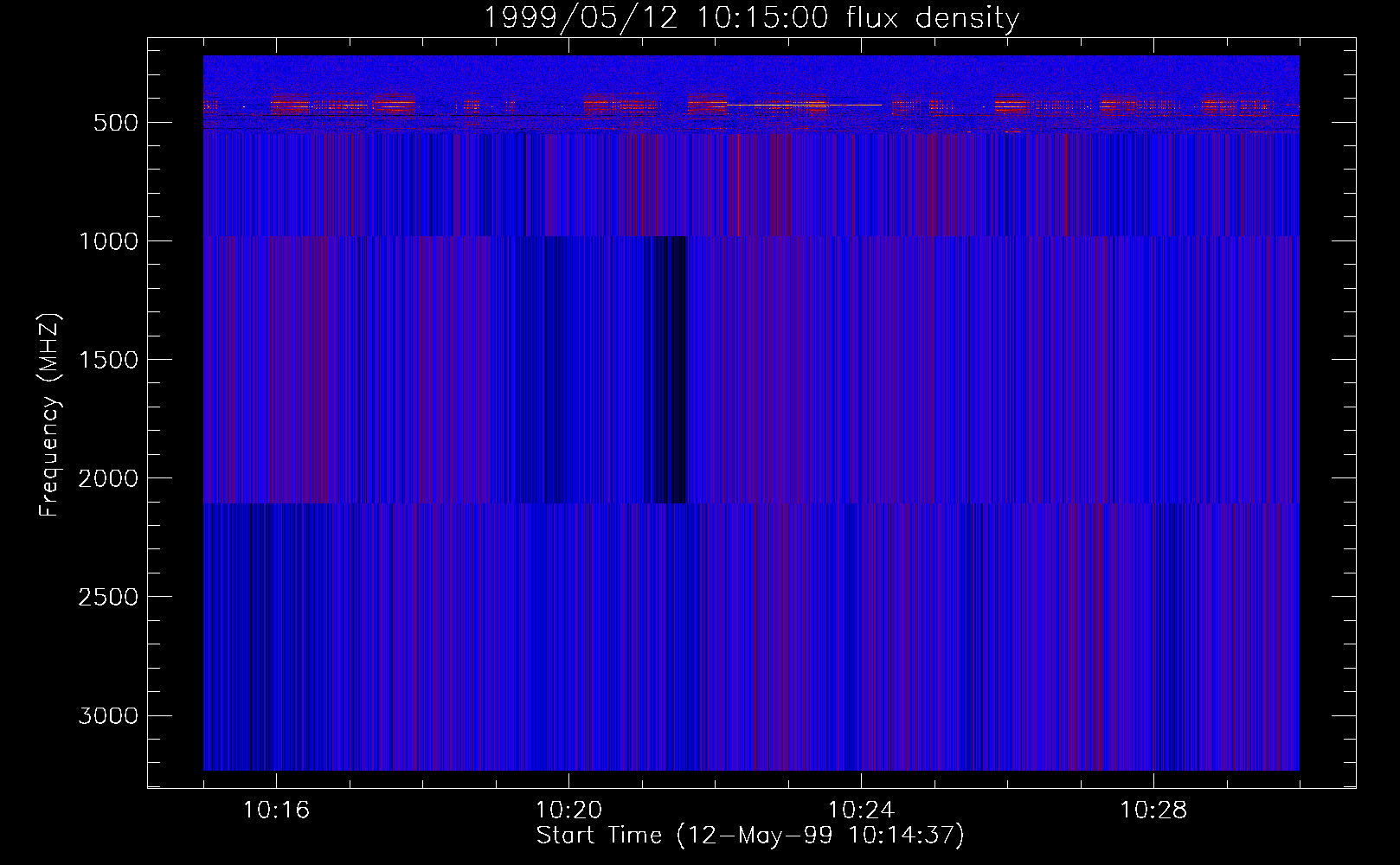The height and width of the screenshot is (865, 1400).
Task: Select the 10:28 time tick label
Action: point(1153,811)
